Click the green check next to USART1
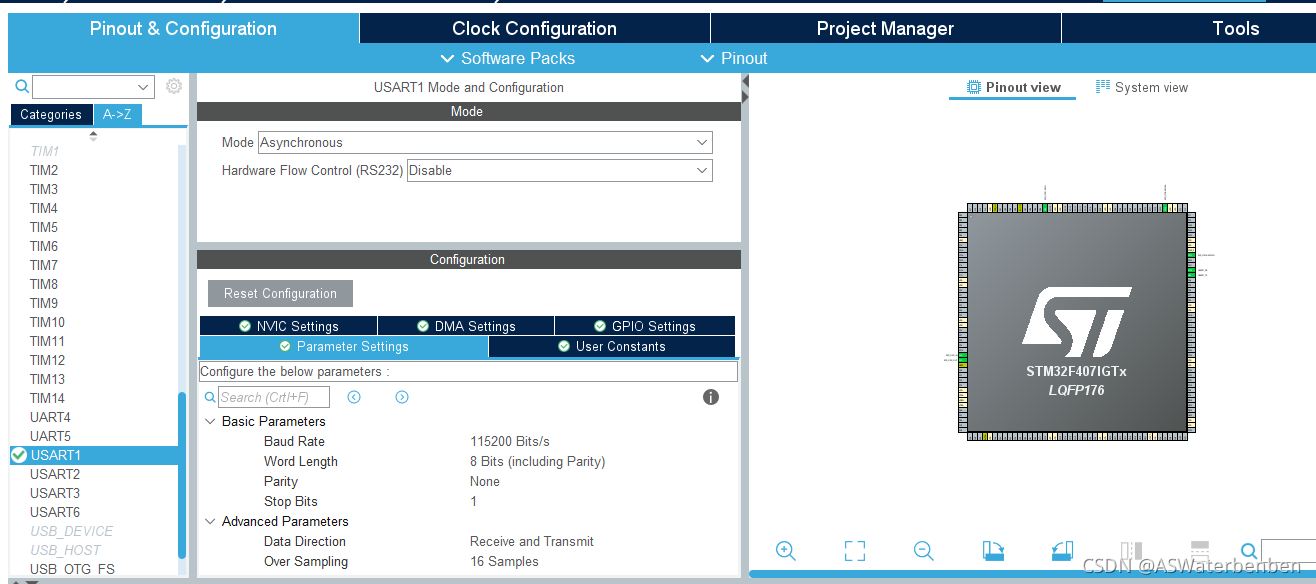 click(x=19, y=455)
